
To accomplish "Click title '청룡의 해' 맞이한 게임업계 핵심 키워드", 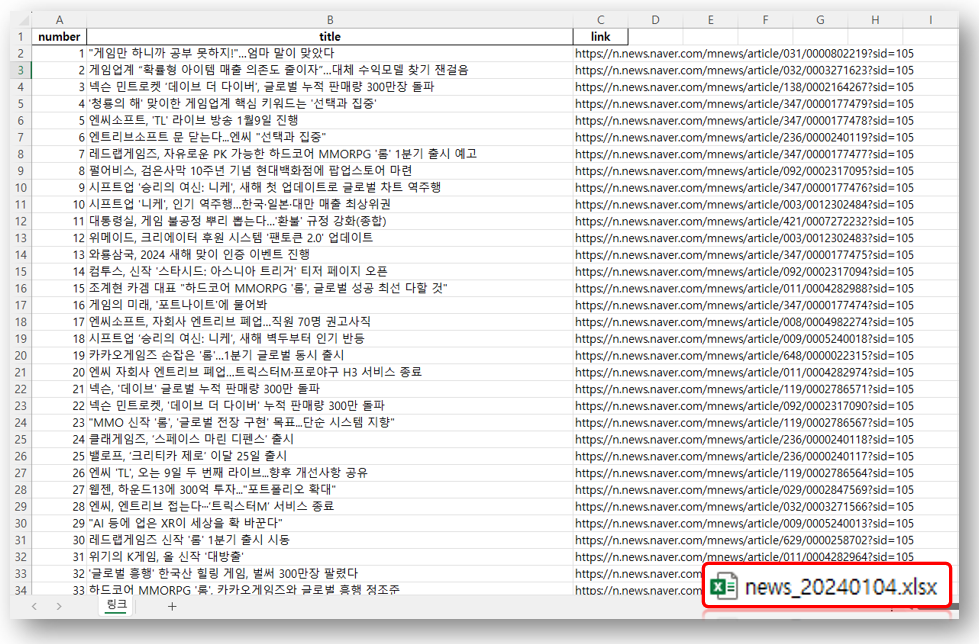I will click(232, 104).
